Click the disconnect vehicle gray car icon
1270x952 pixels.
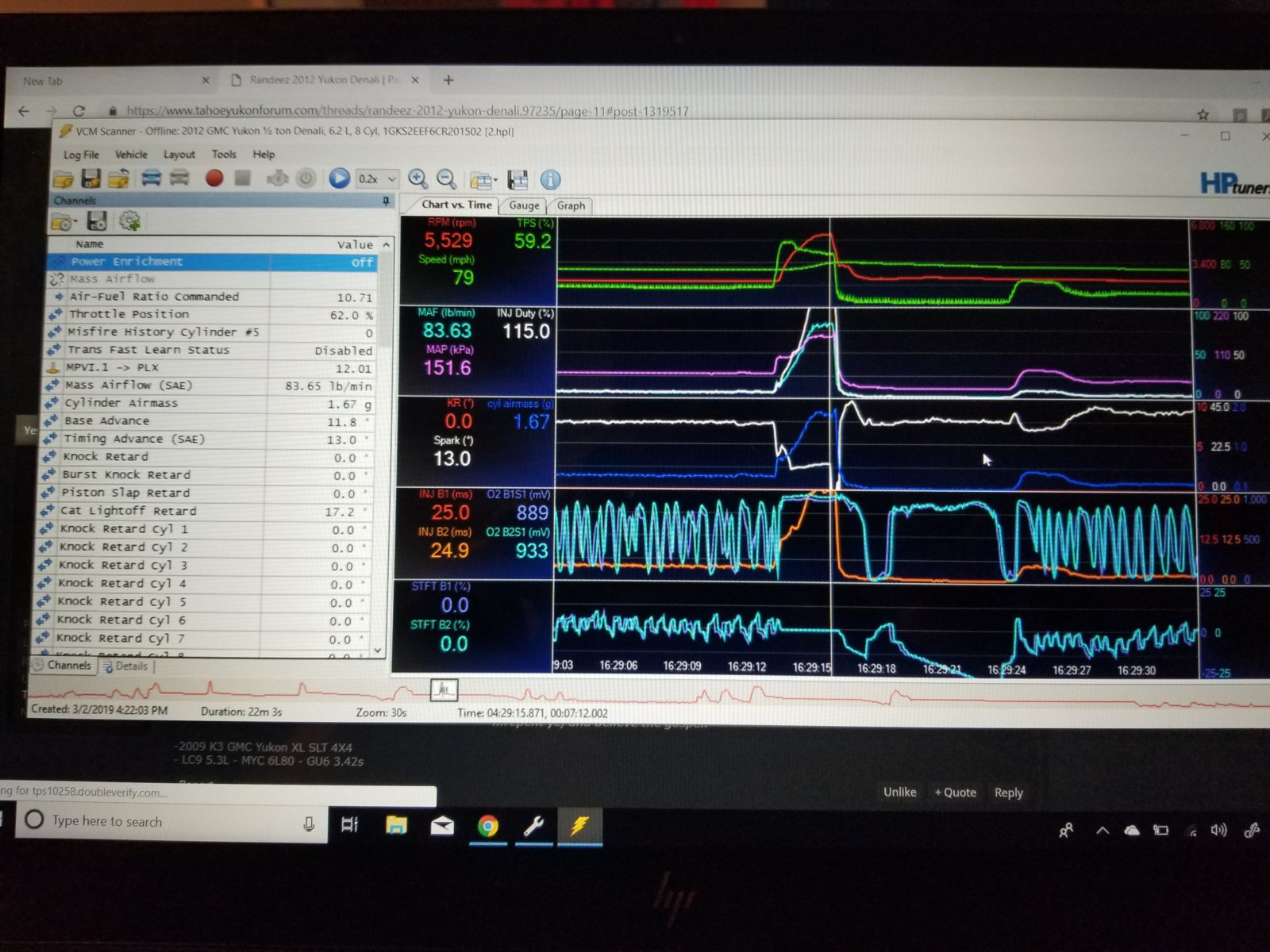[x=180, y=178]
